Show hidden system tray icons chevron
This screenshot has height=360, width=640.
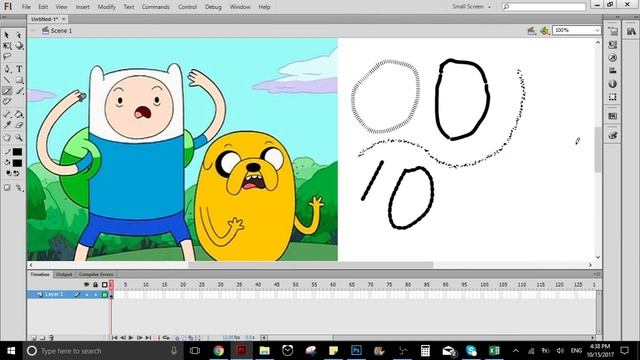click(516, 351)
